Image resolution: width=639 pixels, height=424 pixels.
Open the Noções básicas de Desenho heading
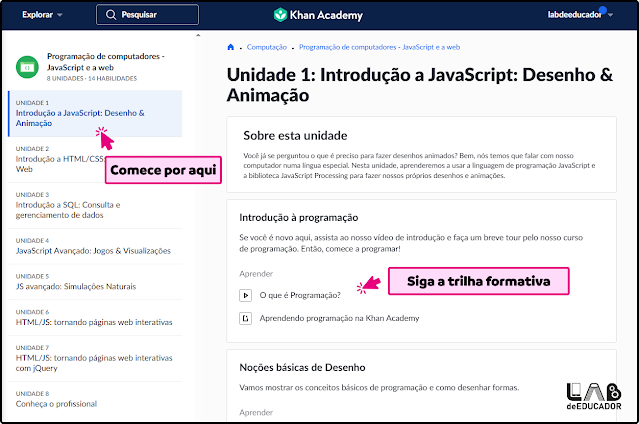point(302,367)
